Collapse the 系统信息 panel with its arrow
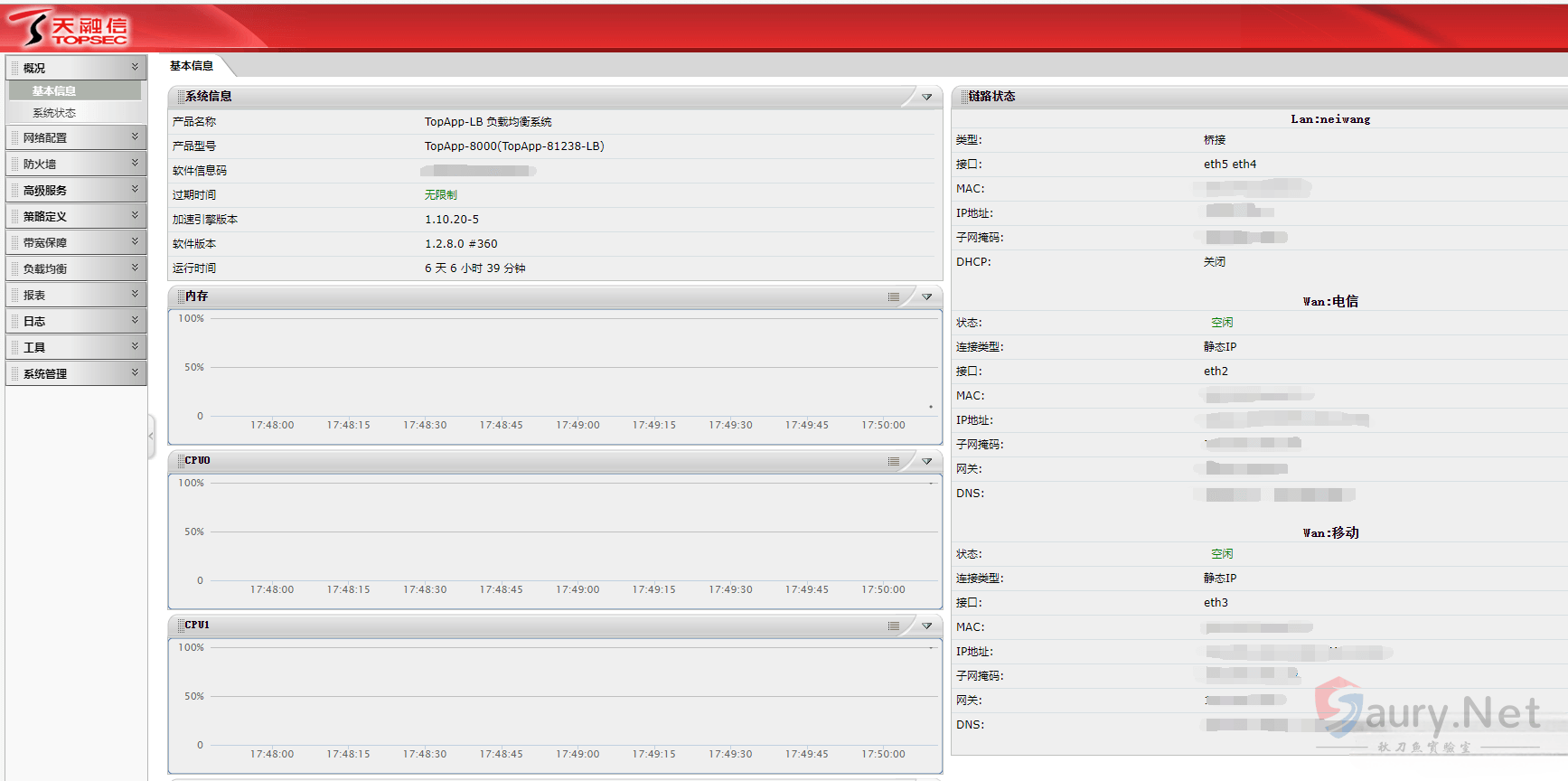The image size is (1568, 781). (x=926, y=97)
